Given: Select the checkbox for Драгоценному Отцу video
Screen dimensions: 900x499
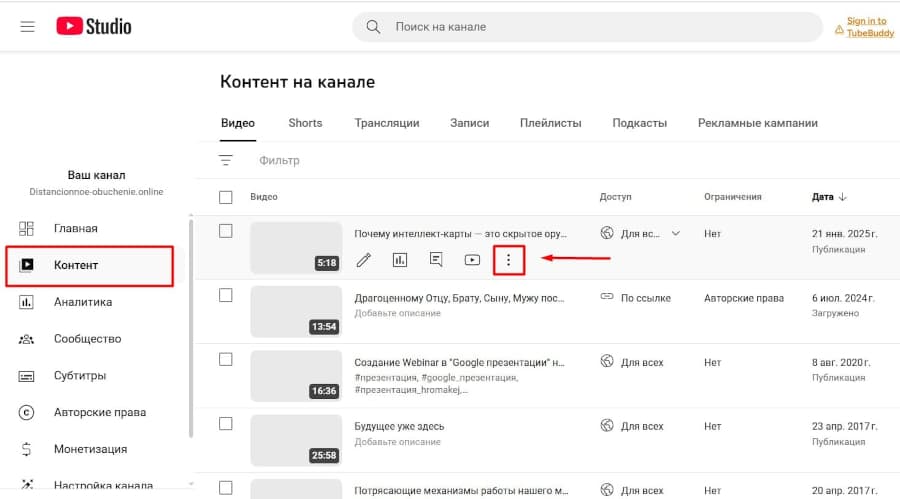Looking at the screenshot, I should [x=226, y=295].
